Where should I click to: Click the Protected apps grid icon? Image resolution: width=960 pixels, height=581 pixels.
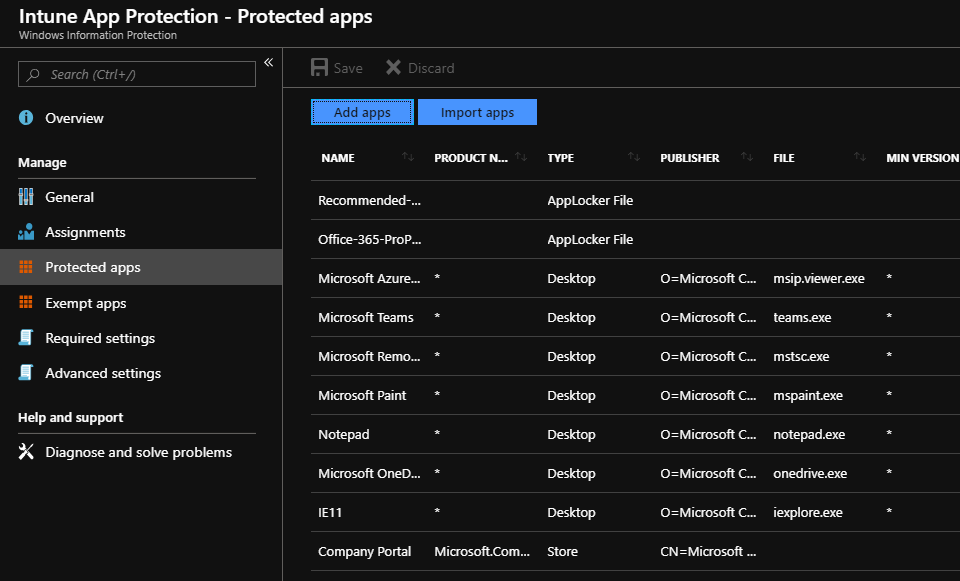click(25, 267)
